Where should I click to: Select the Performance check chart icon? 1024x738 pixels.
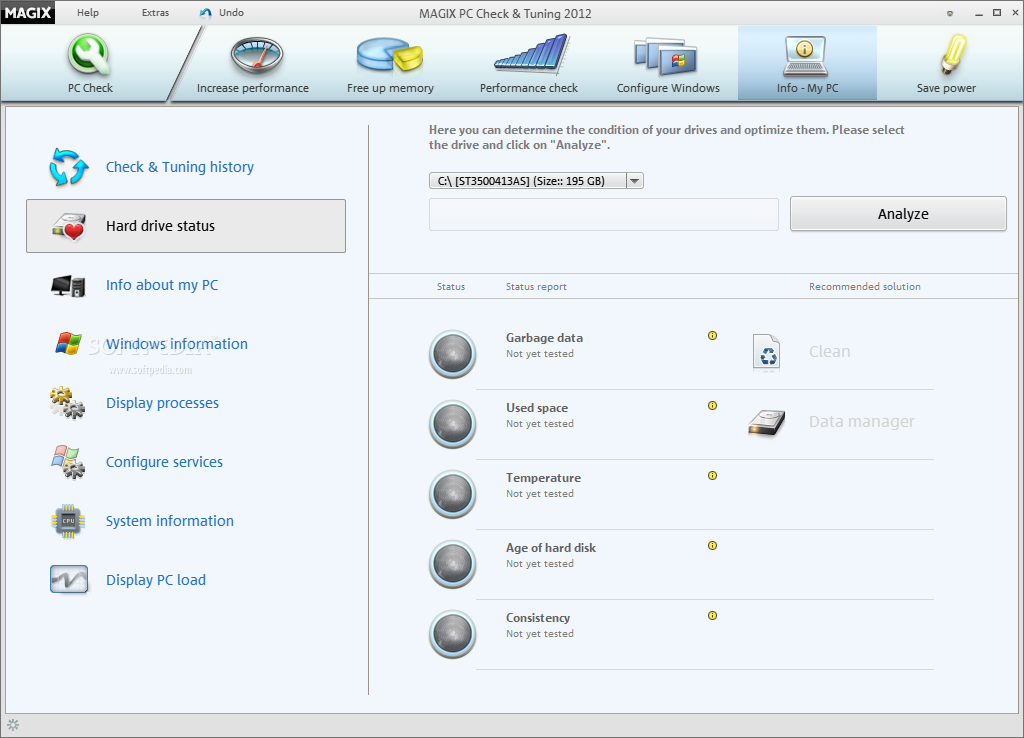click(532, 54)
